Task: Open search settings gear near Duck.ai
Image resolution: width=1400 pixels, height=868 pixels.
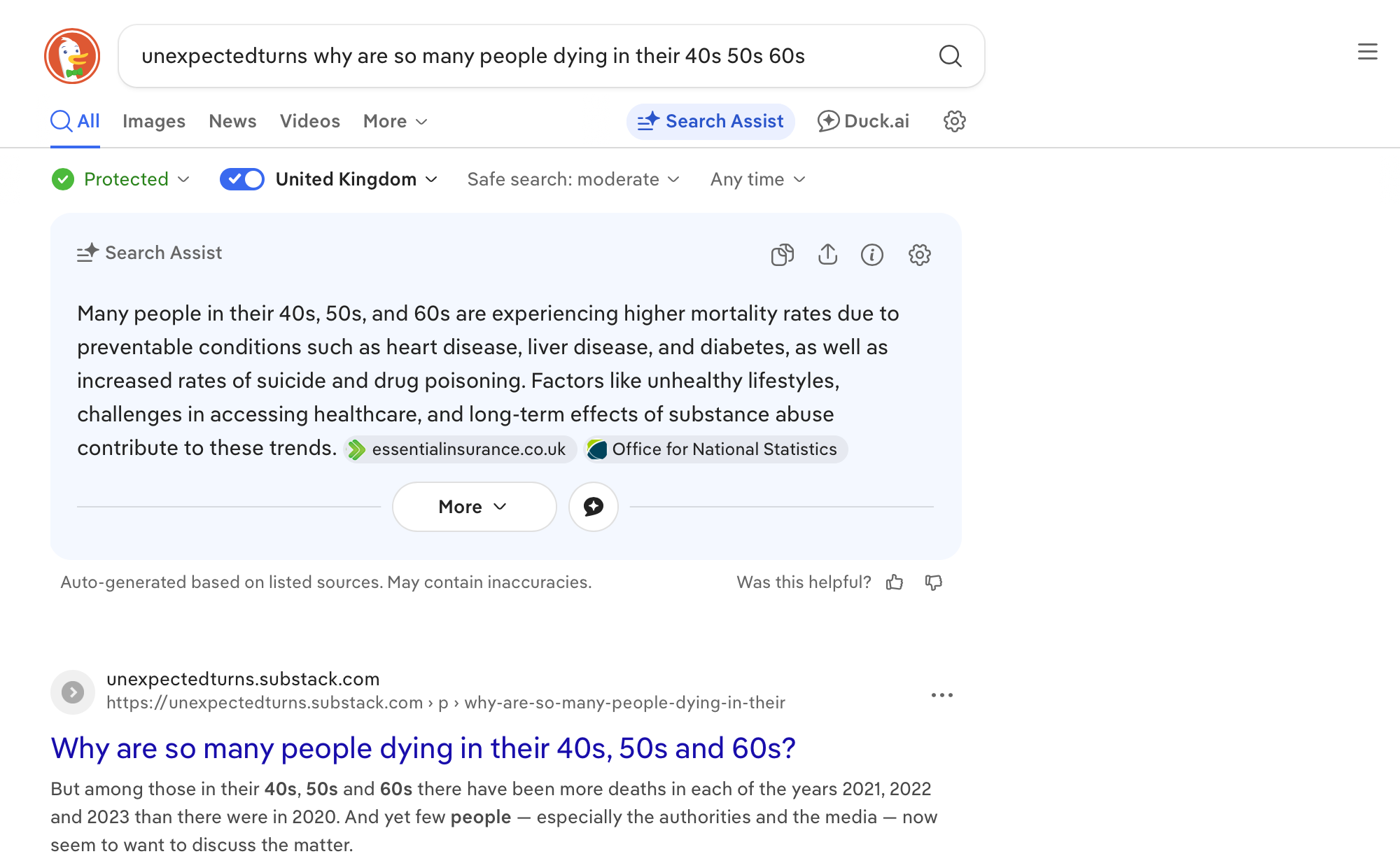Action: pos(954,121)
